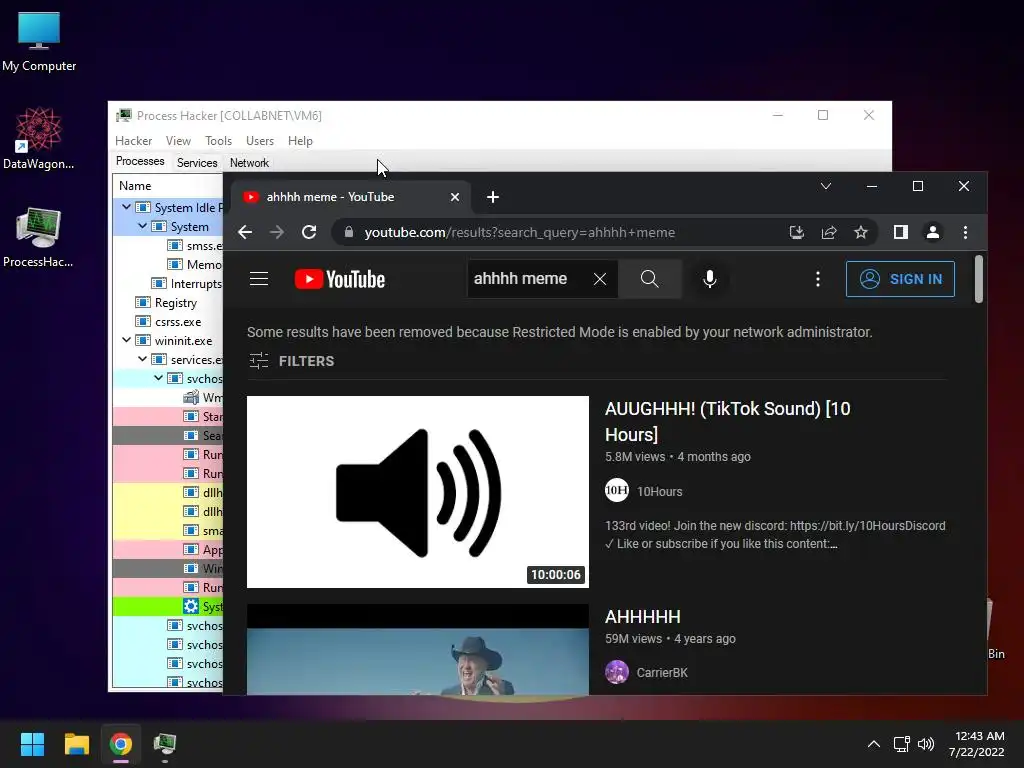Collapse wininit.exe tree node
This screenshot has width=1024, height=768.
126,340
